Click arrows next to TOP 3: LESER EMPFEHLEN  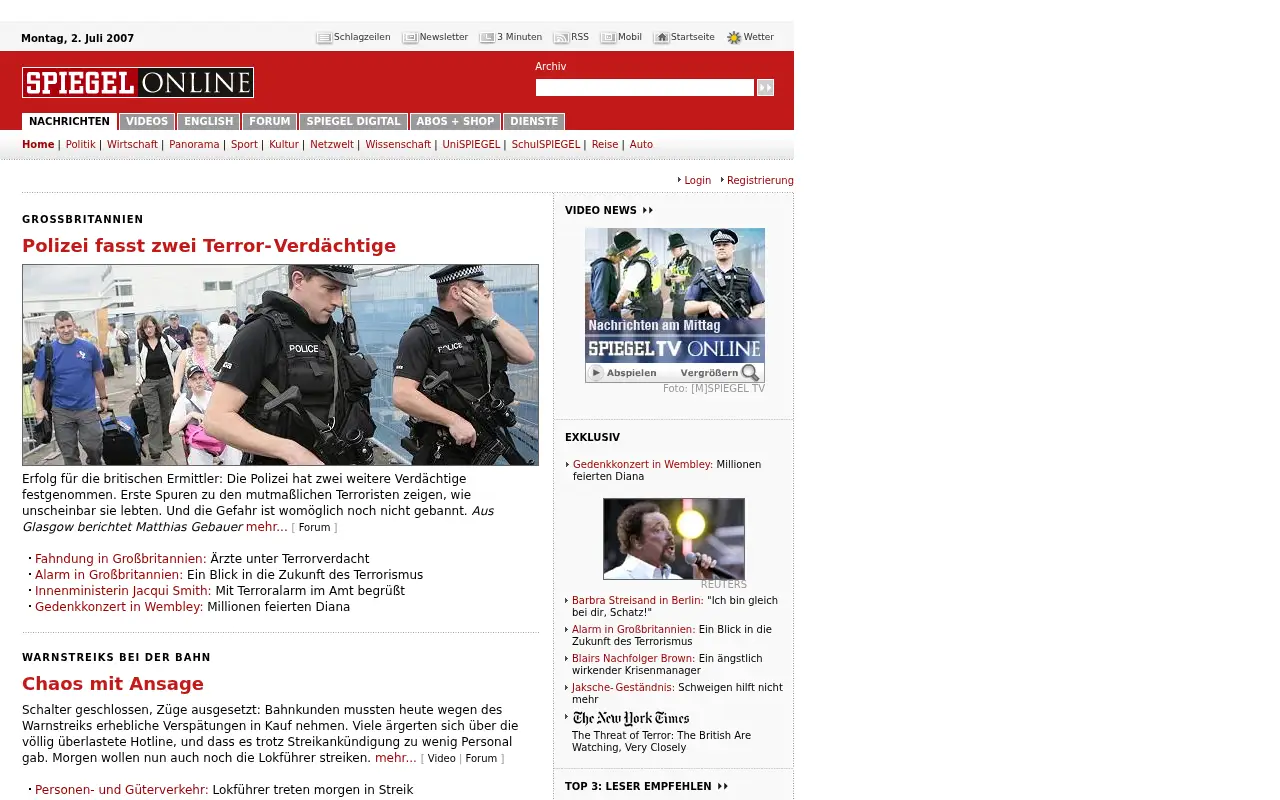[722, 787]
